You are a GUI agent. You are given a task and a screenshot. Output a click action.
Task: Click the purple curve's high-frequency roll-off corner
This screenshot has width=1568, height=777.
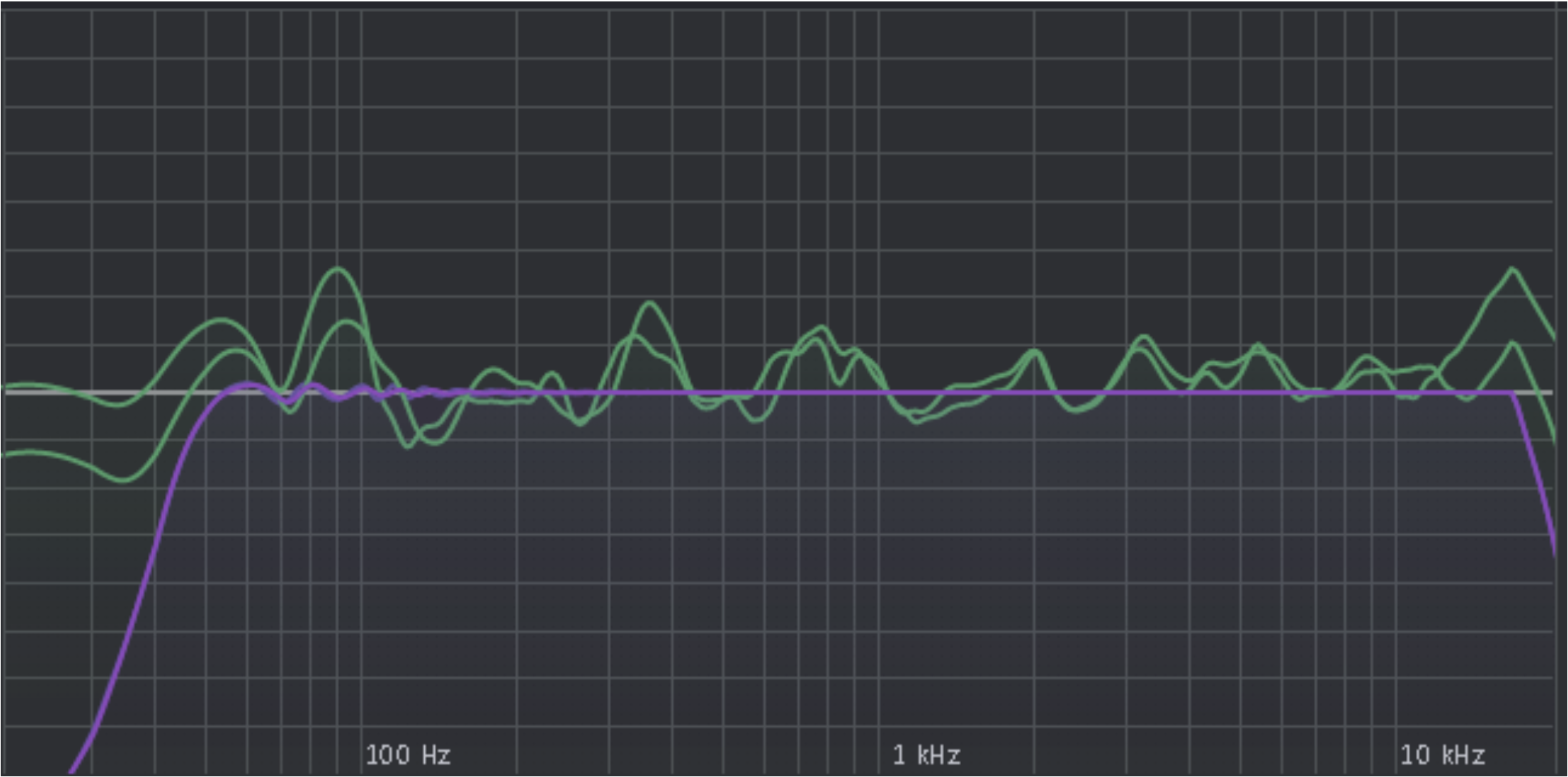click(x=1512, y=393)
